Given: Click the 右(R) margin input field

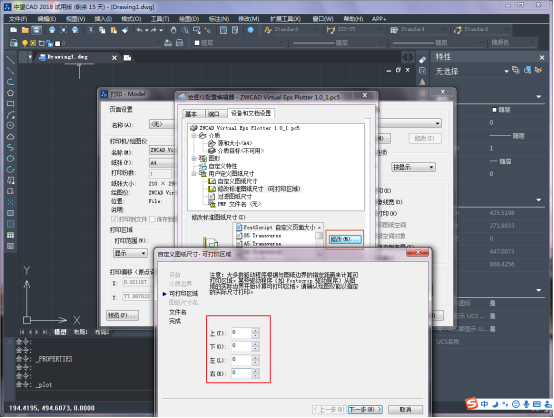Looking at the screenshot, I should click(241, 373).
